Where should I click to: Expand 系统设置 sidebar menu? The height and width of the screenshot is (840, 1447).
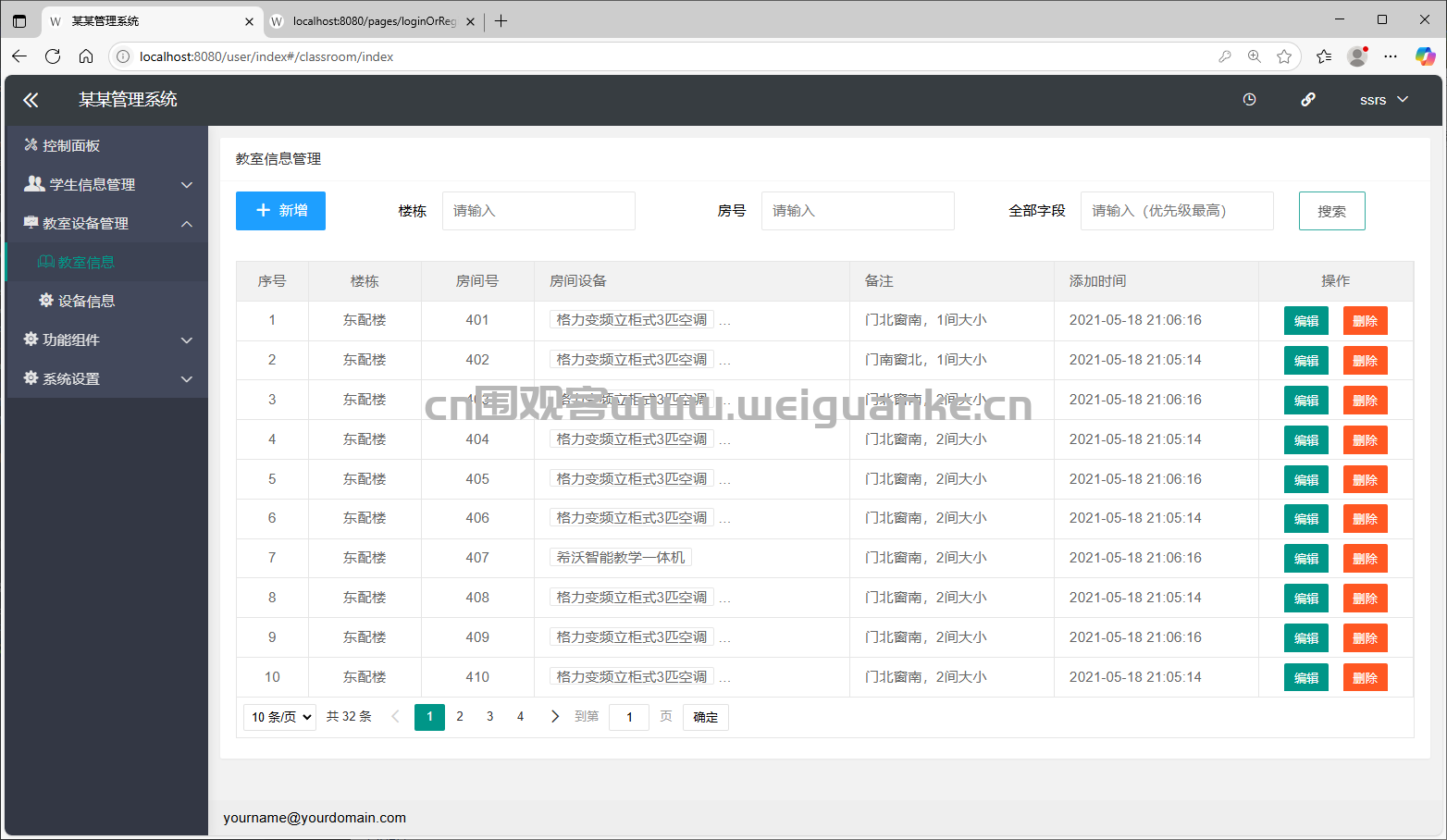(x=106, y=378)
